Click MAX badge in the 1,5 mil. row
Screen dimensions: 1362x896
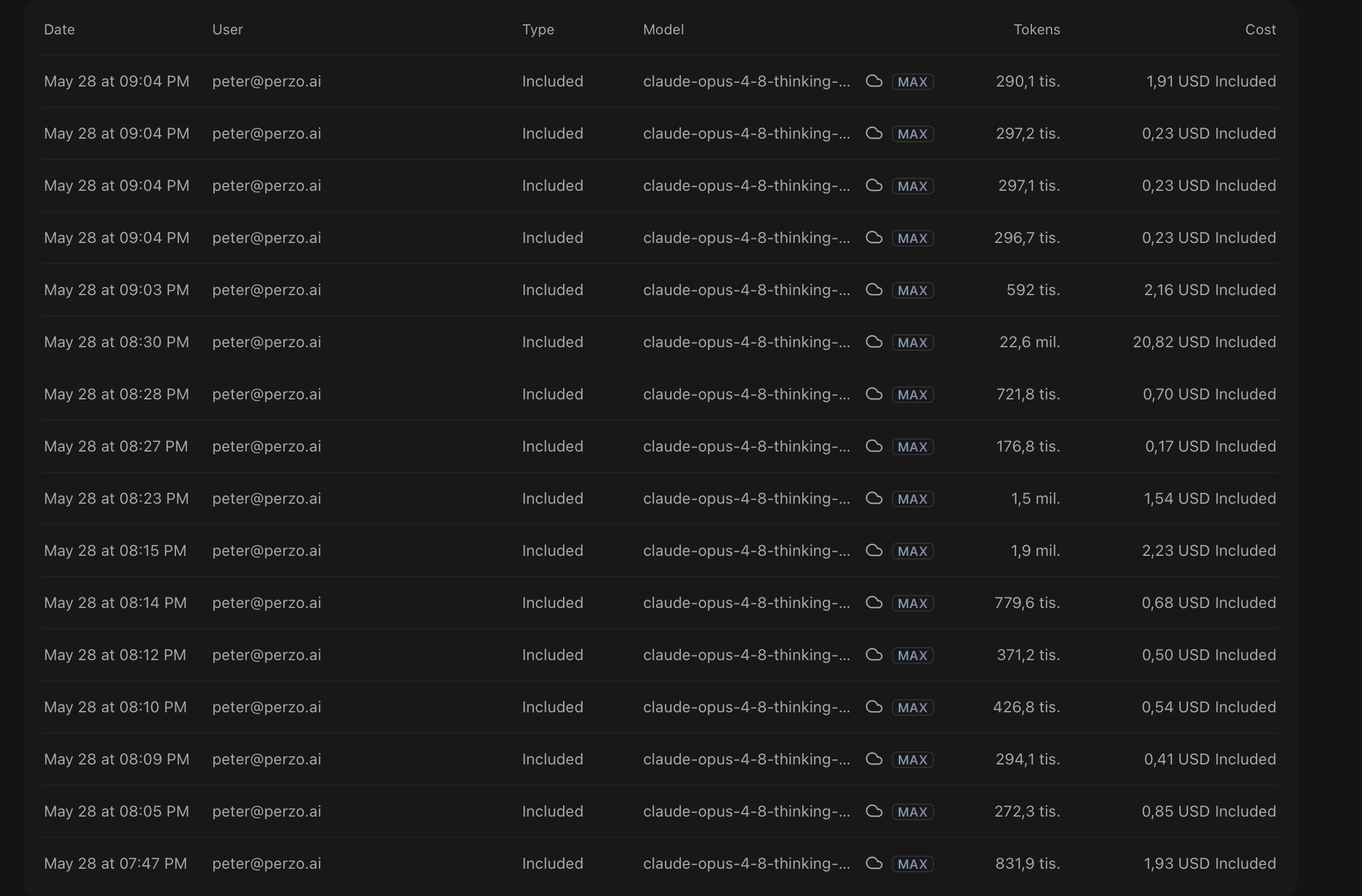click(913, 499)
